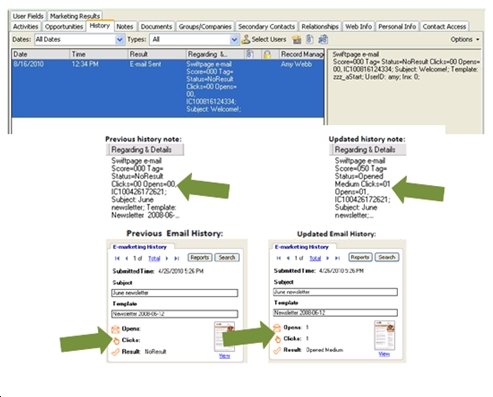This screenshot has height=397, width=493.
Task: Go to first record in Previous Email History
Action: pos(117,258)
